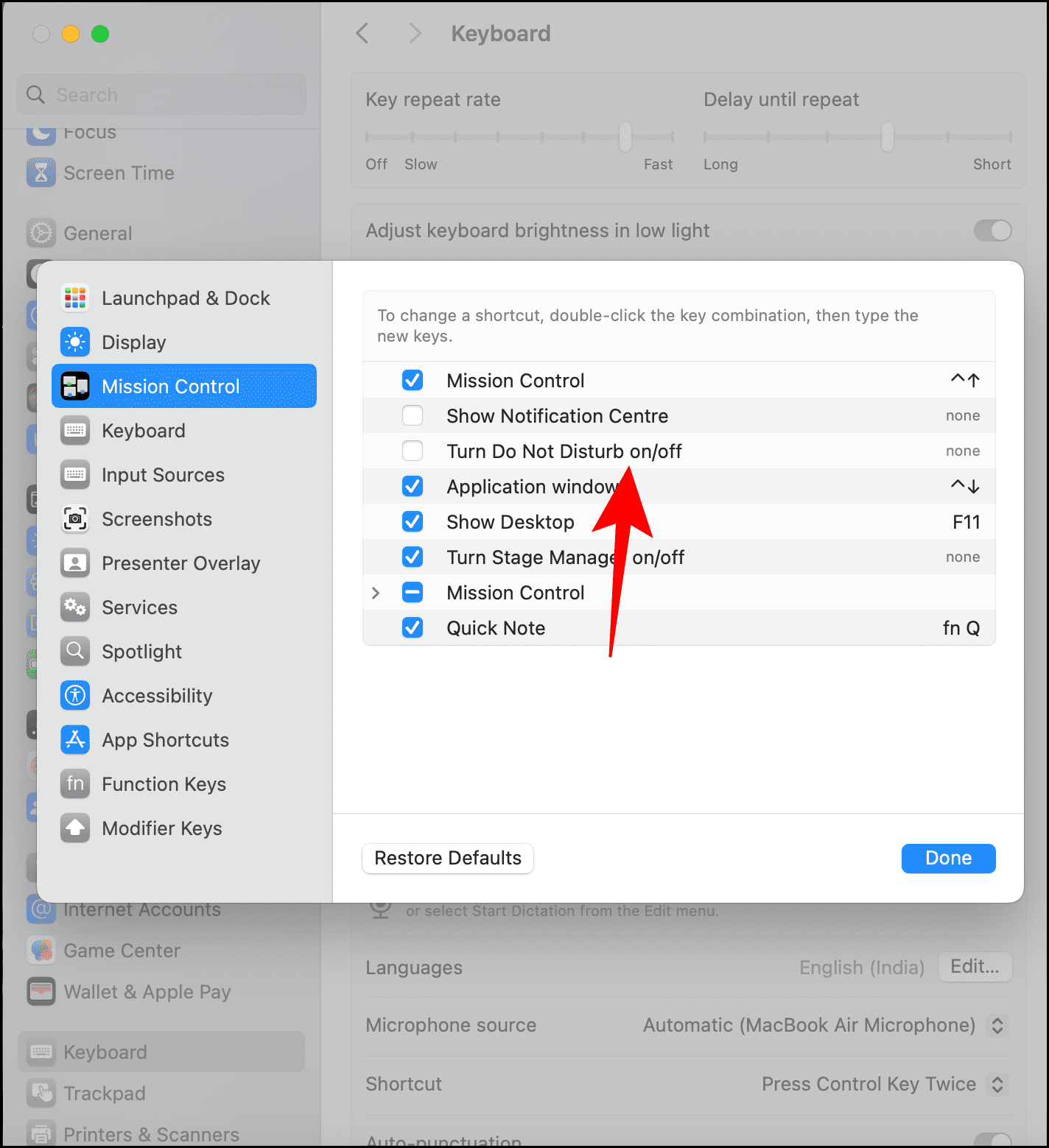1049x1148 pixels.
Task: Select the Launchpad & Dock icon
Action: tap(74, 297)
